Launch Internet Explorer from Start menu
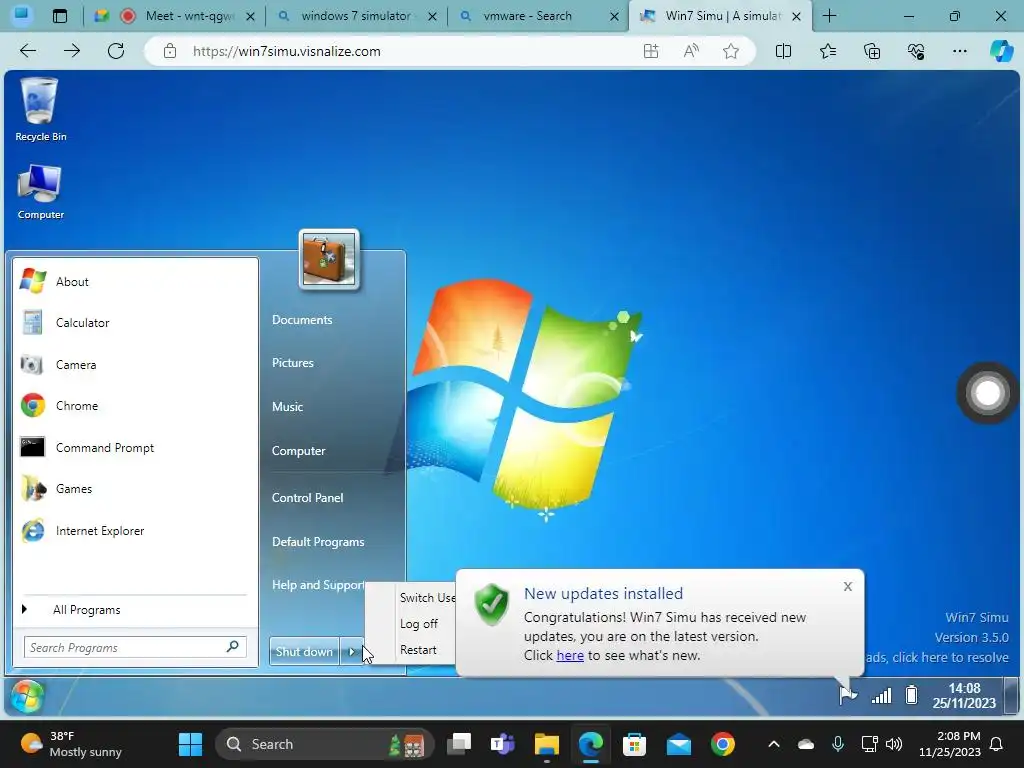1024x768 pixels. click(135, 530)
